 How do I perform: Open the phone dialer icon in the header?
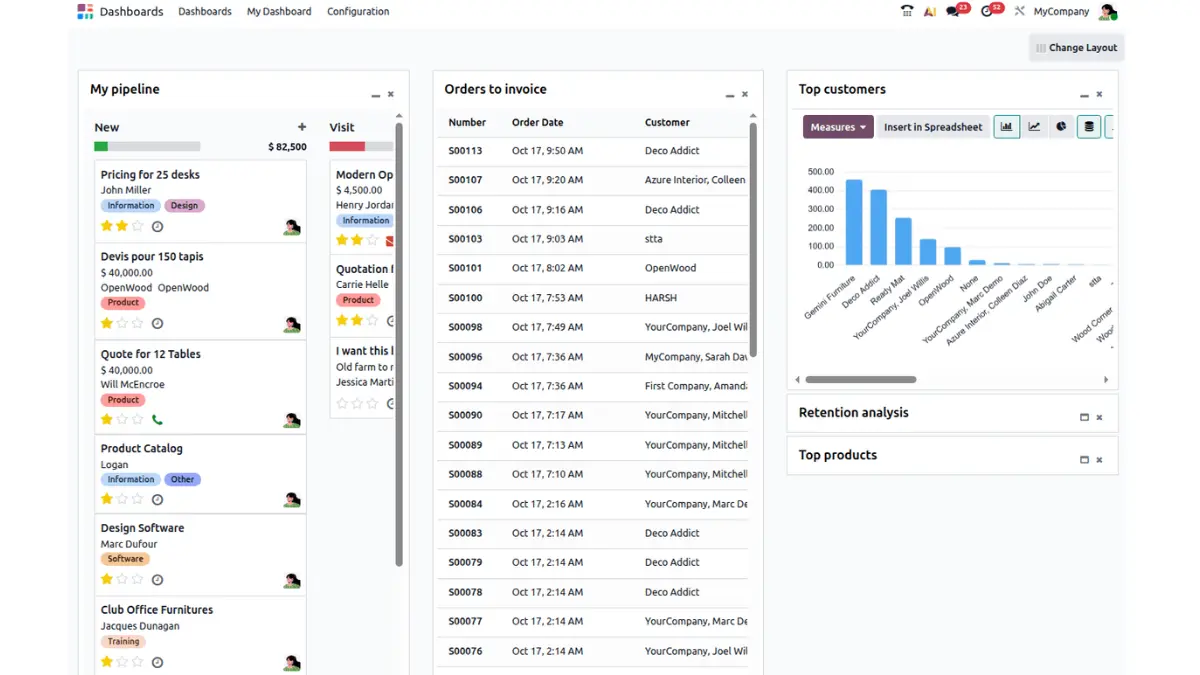coord(906,11)
